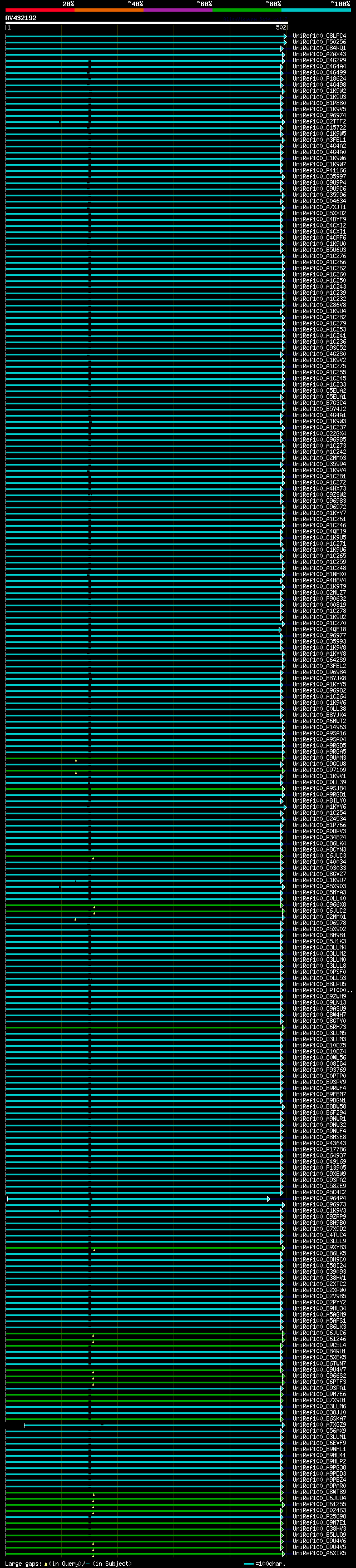
Task: Select label UniRef100_A7XJT1
Action: (319, 207)
